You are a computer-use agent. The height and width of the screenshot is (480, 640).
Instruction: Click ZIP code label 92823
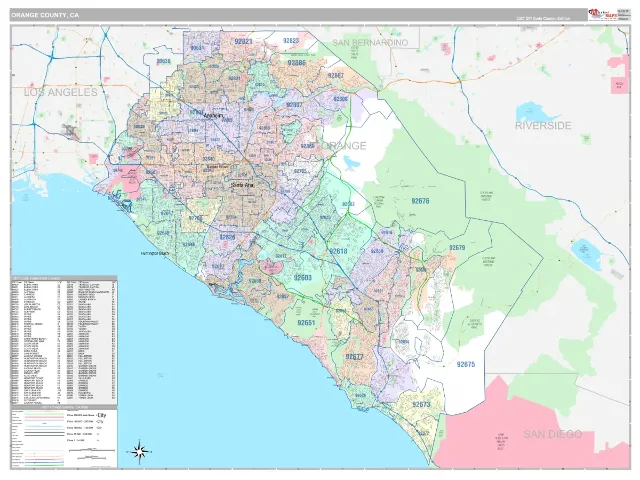(x=291, y=40)
